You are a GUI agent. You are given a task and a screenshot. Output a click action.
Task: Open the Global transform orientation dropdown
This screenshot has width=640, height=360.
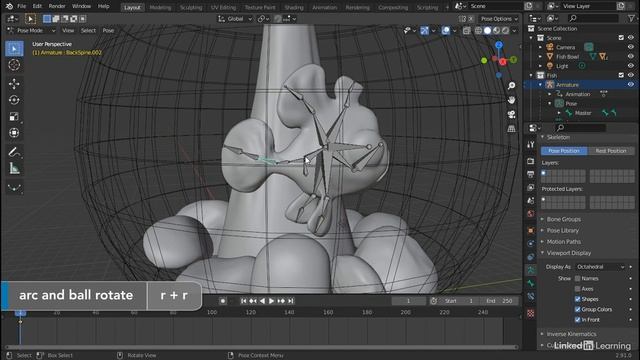point(235,19)
